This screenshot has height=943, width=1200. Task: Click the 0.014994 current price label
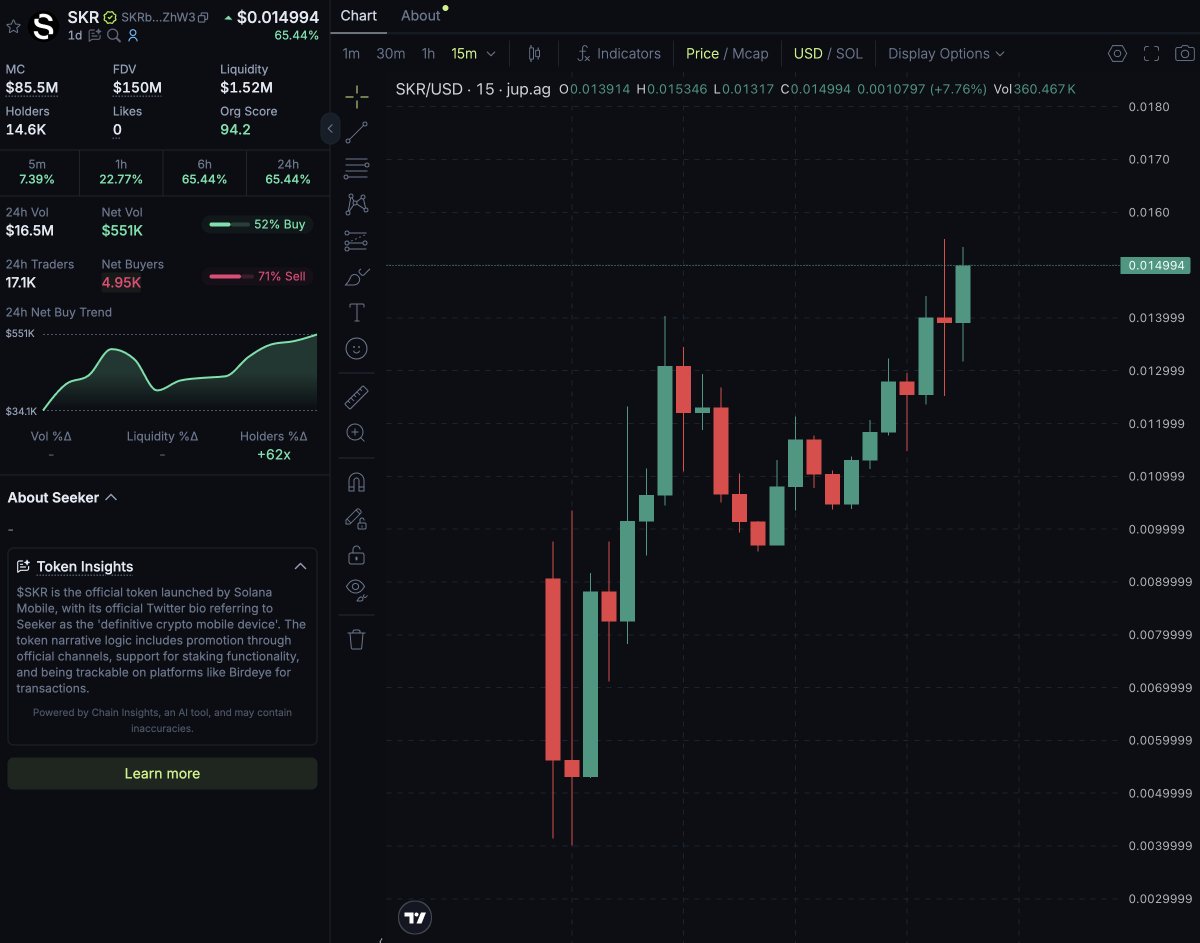(1155, 266)
